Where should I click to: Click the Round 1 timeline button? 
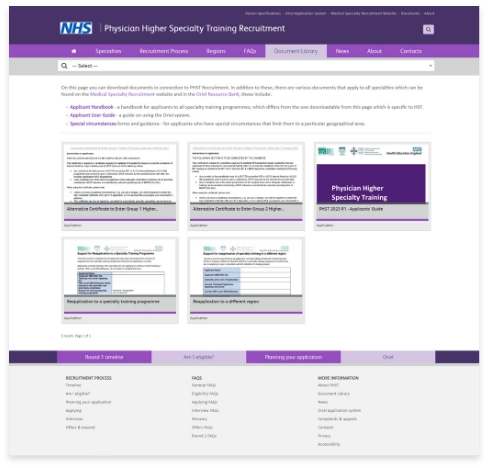[104, 357]
